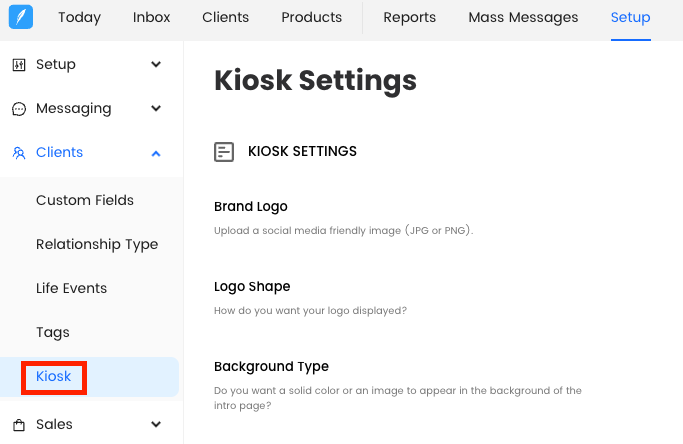Screen dimensions: 683x444
Task: Open the Mass Messages tab
Action: click(523, 18)
